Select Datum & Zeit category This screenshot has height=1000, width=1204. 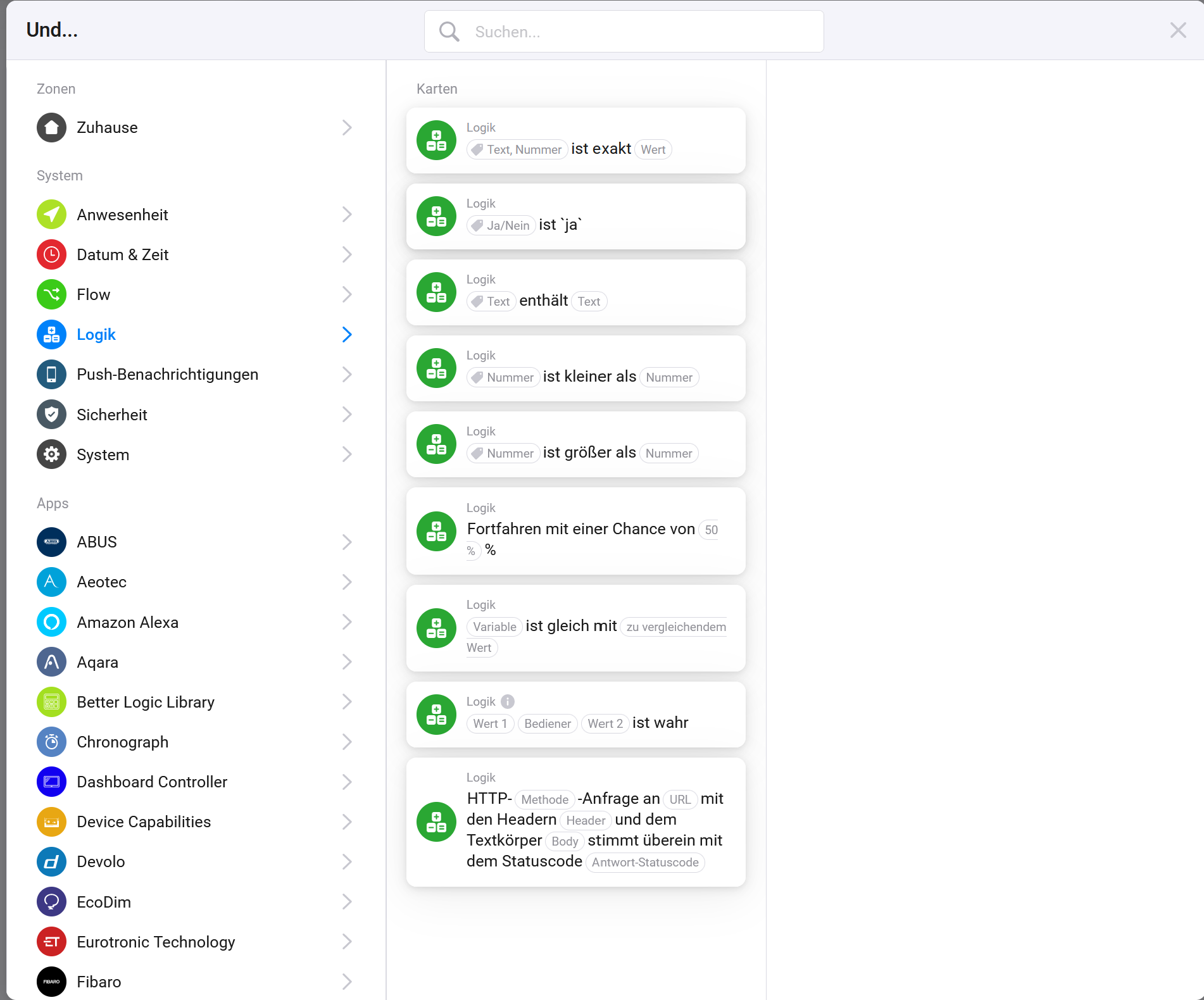click(x=195, y=254)
